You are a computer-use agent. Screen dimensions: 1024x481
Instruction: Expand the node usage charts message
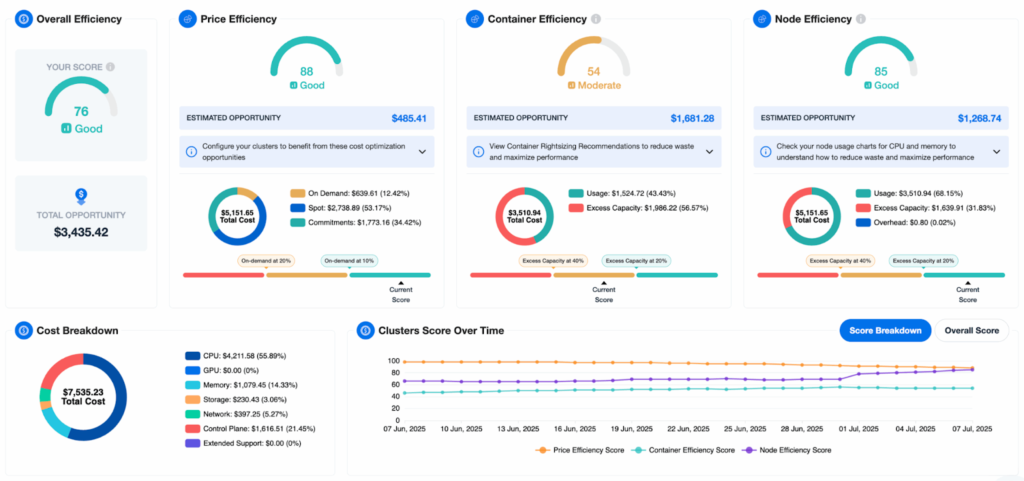(997, 152)
